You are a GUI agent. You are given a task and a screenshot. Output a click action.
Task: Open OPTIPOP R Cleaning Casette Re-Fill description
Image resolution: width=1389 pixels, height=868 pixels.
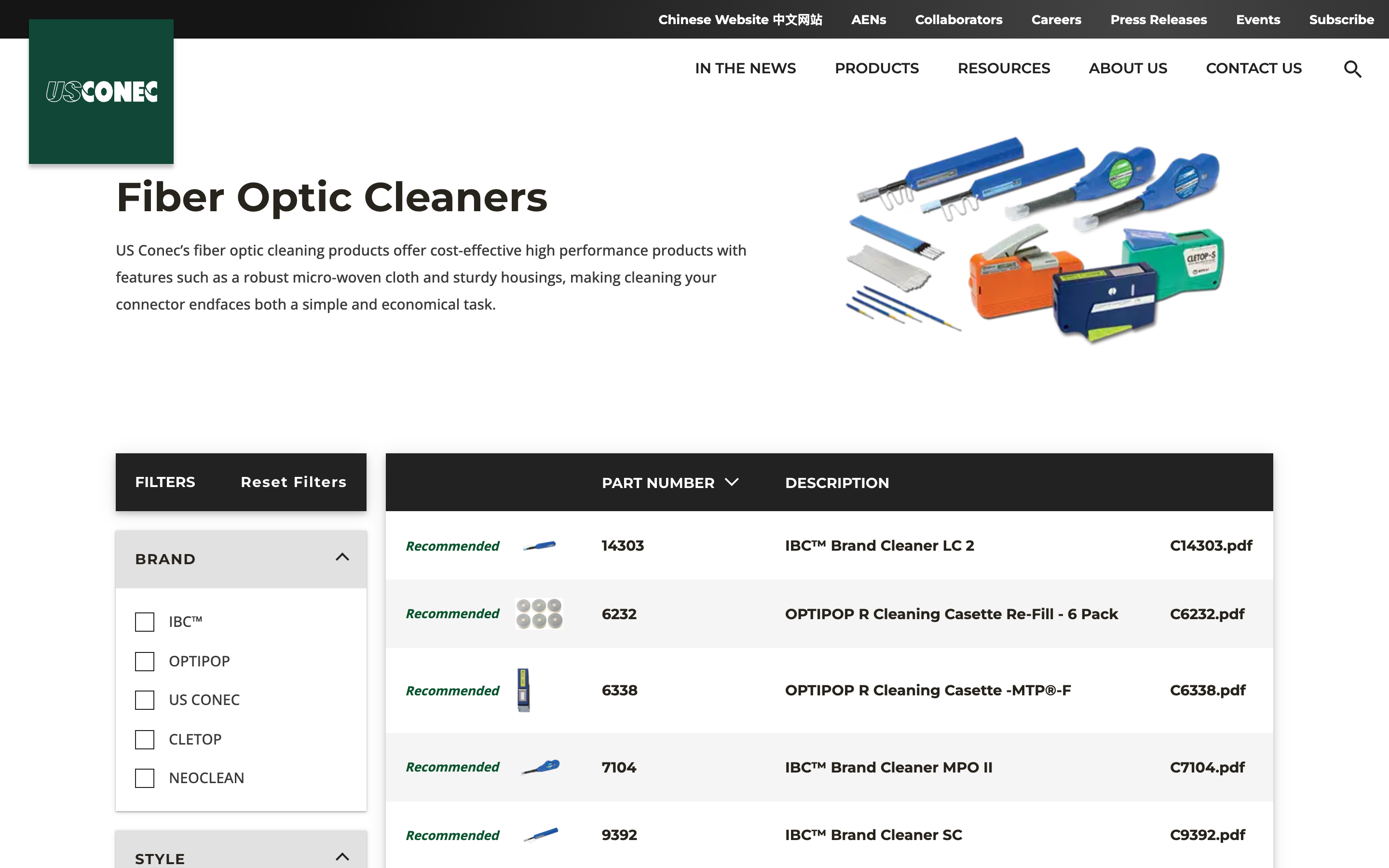tap(951, 614)
